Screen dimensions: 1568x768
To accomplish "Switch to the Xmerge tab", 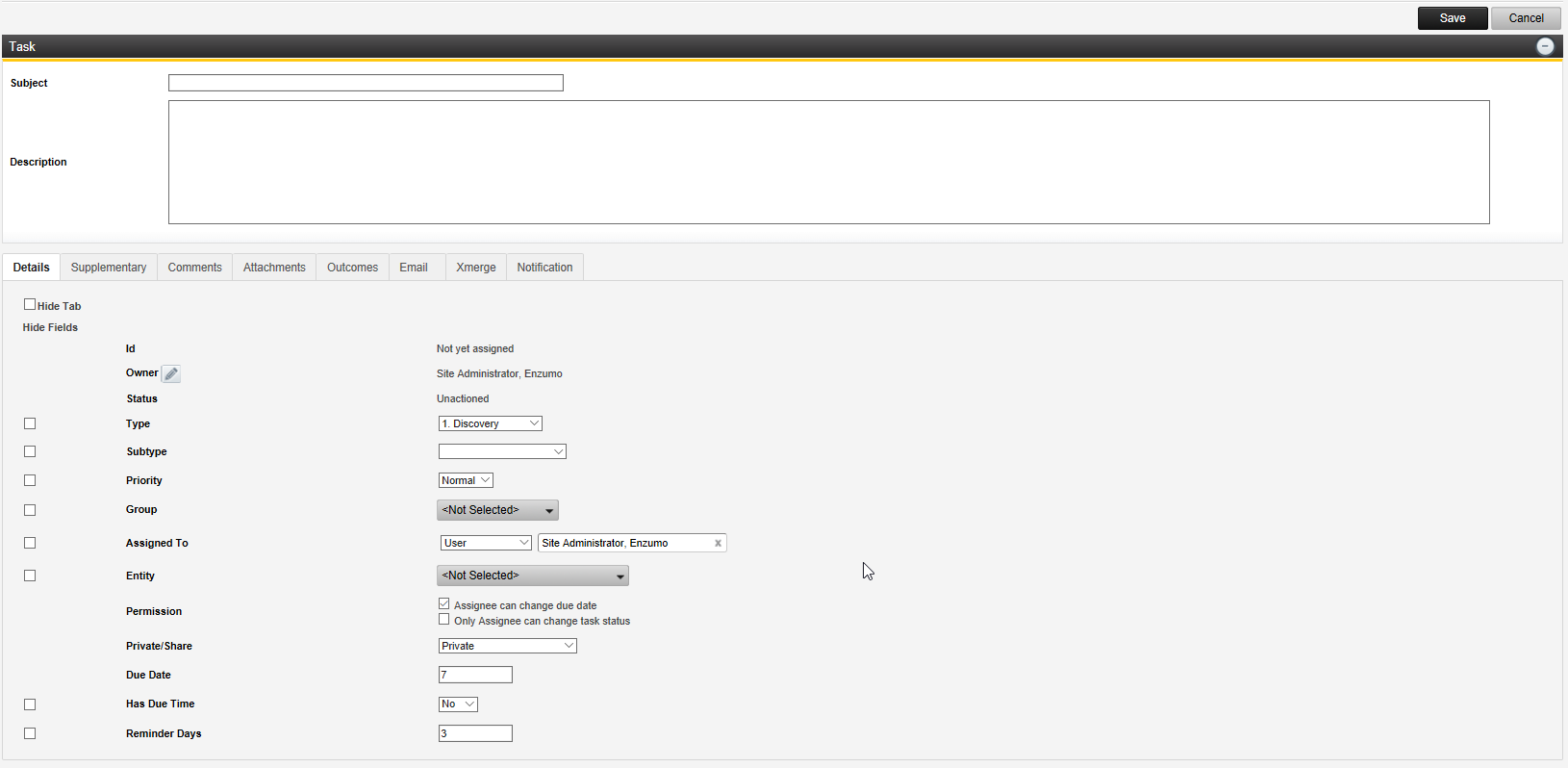I will [476, 268].
